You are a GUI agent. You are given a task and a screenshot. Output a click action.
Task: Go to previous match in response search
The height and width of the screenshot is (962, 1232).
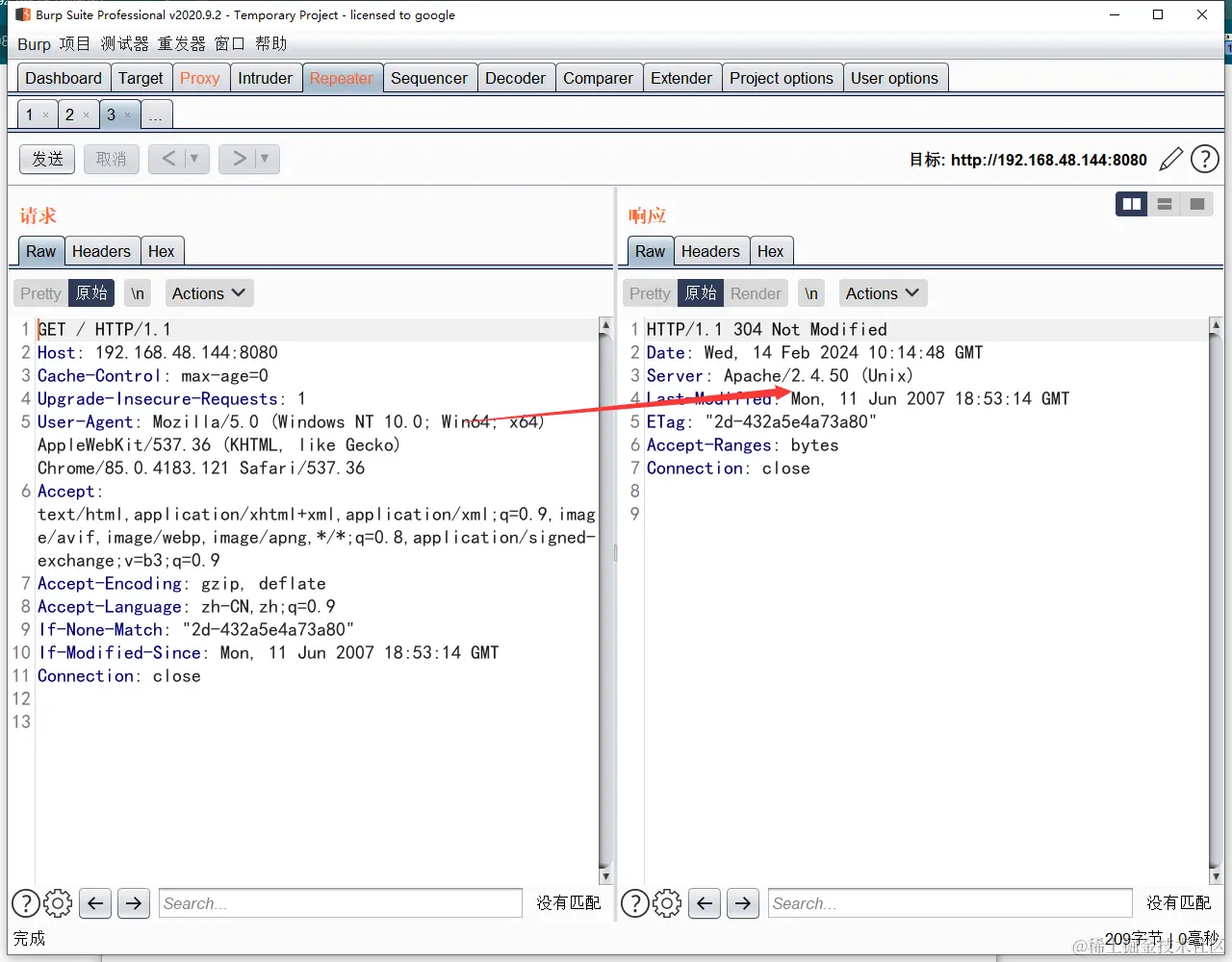705,903
